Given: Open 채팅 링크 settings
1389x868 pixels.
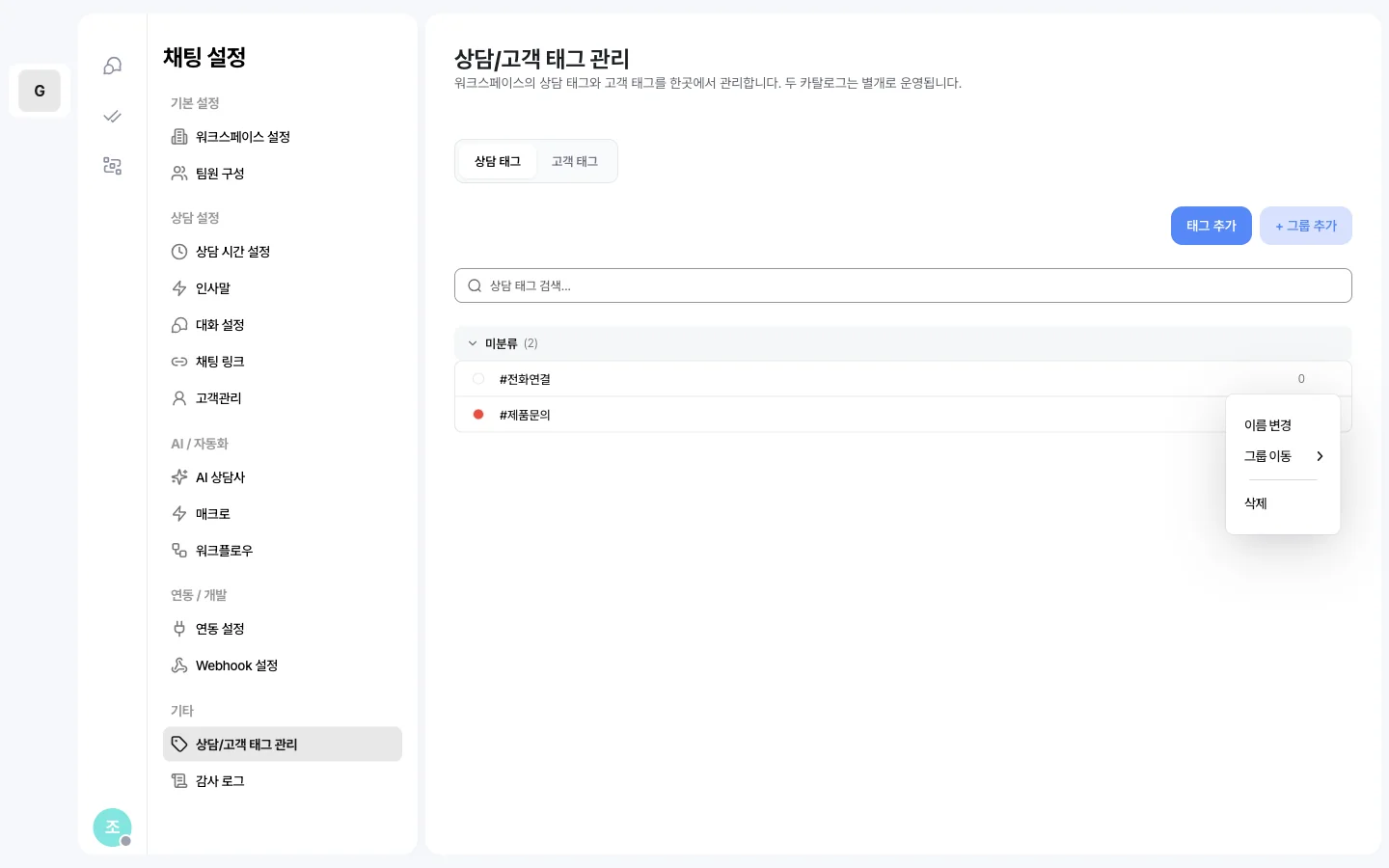Looking at the screenshot, I should click(x=283, y=362).
